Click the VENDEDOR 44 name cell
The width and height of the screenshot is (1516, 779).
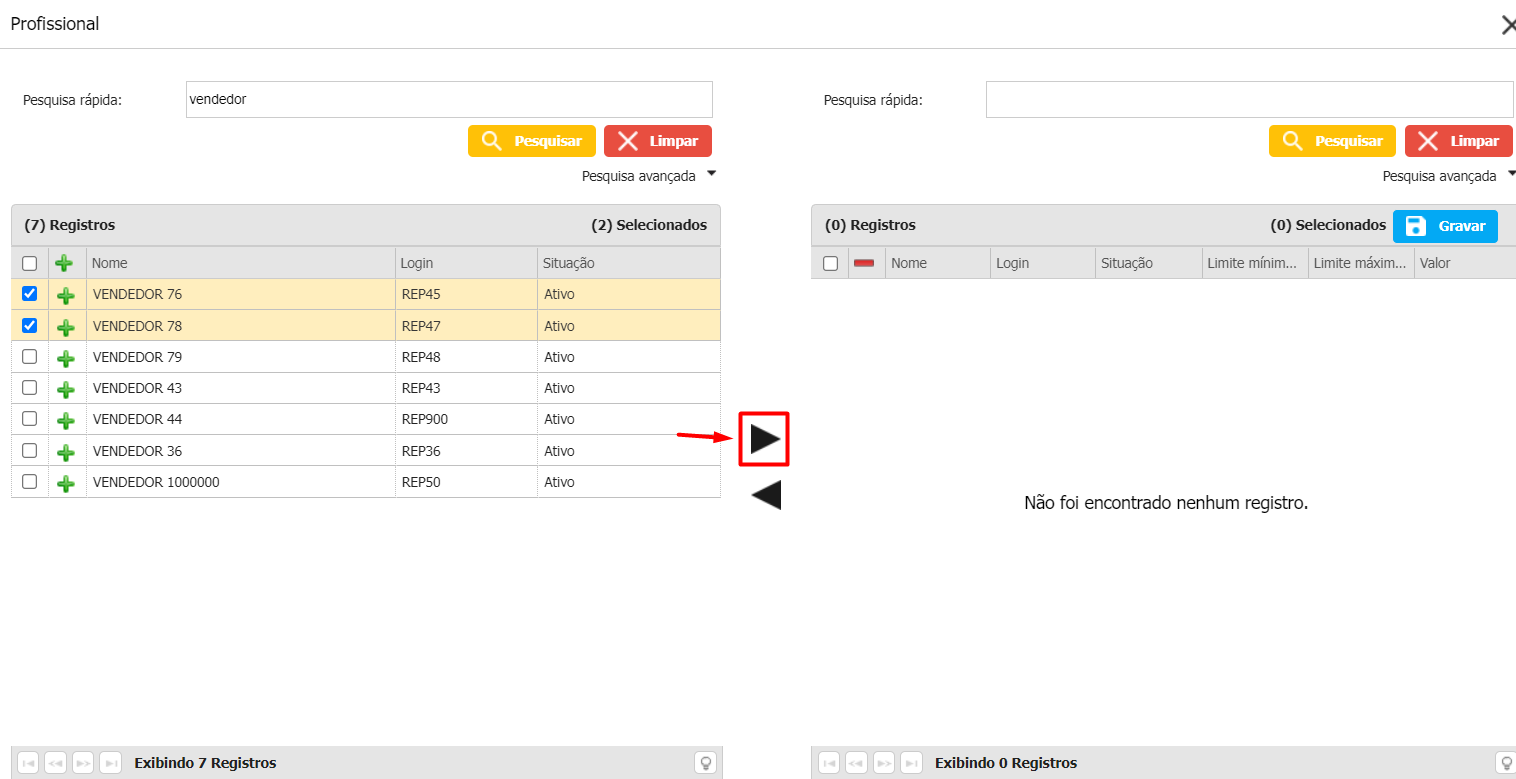tap(240, 419)
